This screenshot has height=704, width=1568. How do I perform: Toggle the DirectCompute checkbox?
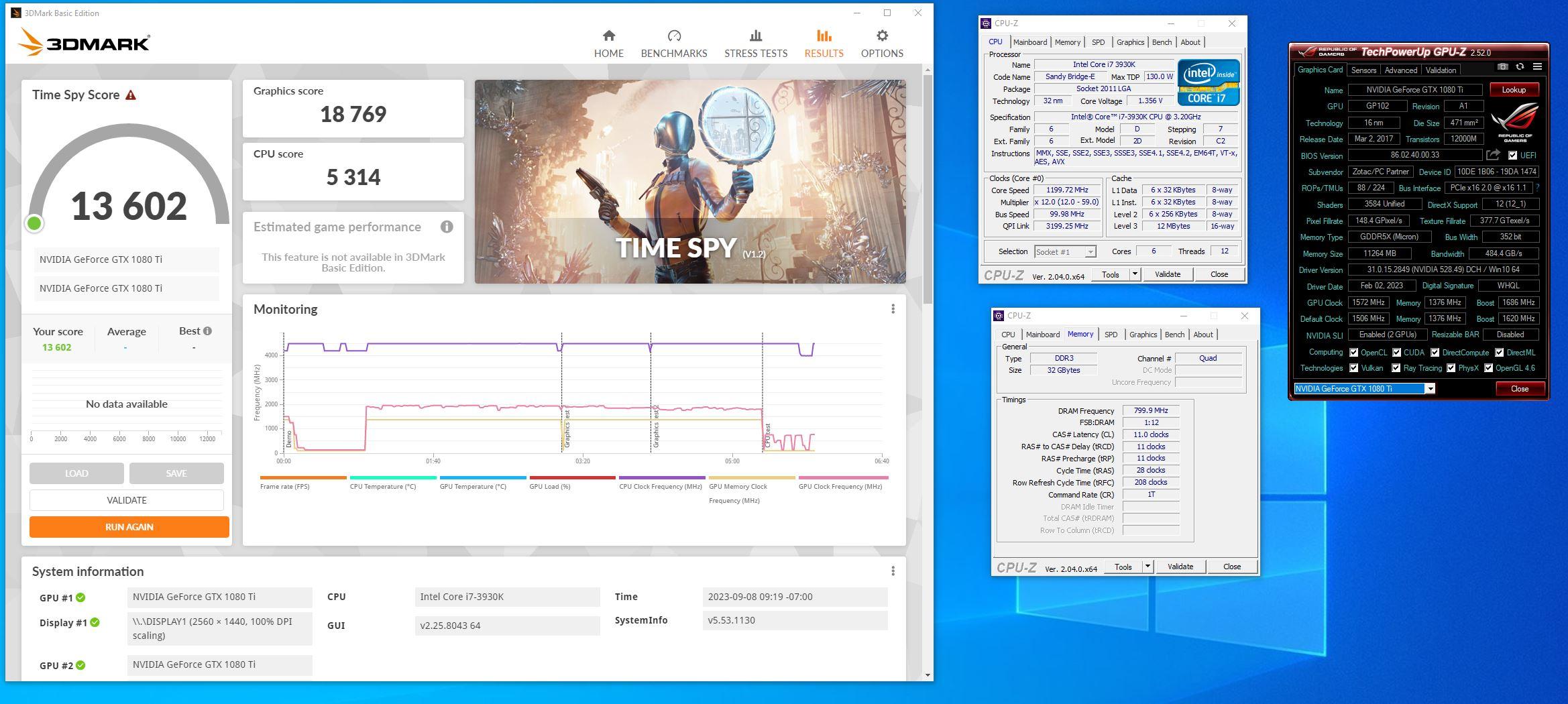pyautogui.click(x=1435, y=353)
